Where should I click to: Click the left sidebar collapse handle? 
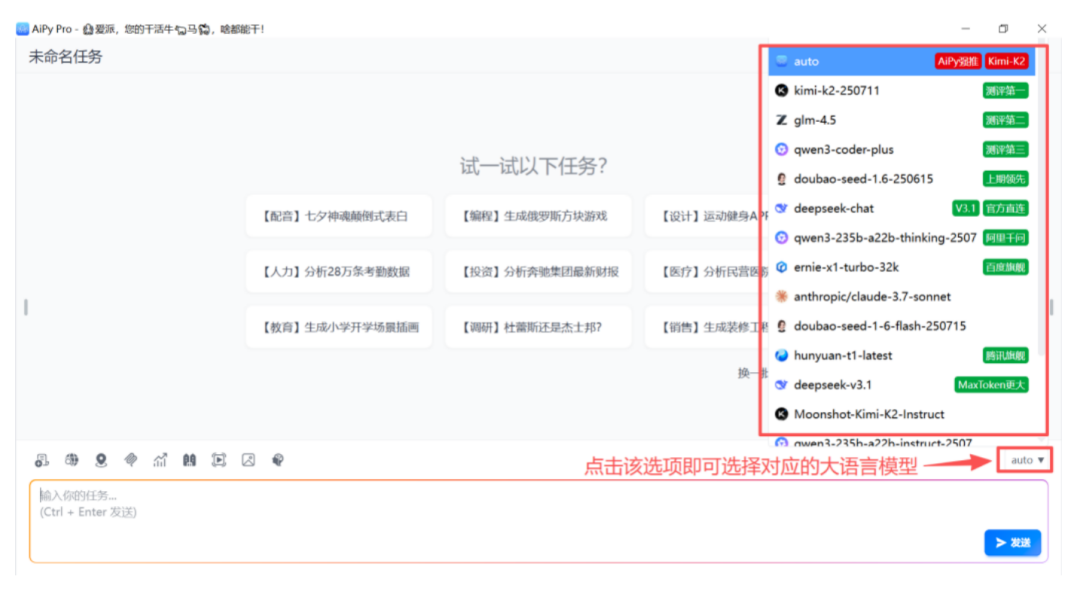25,307
